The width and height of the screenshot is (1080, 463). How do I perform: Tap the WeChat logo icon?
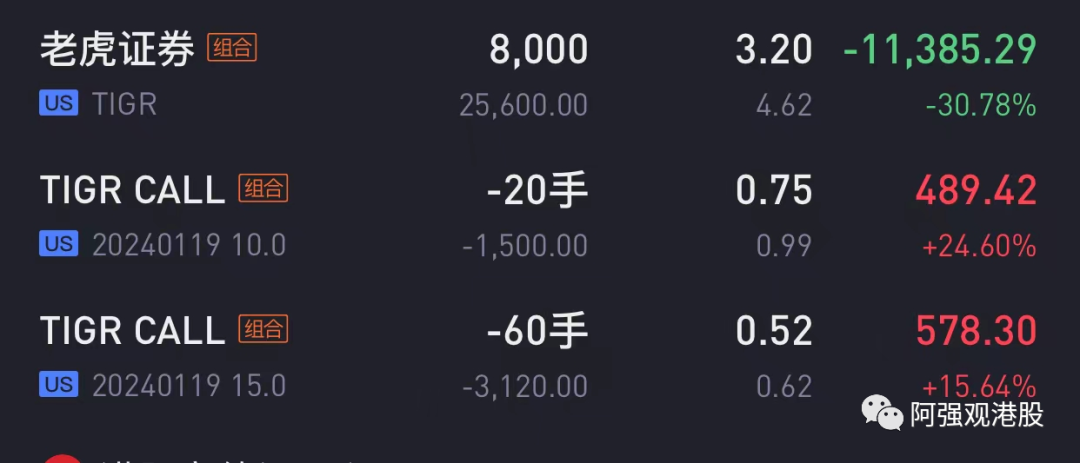881,413
